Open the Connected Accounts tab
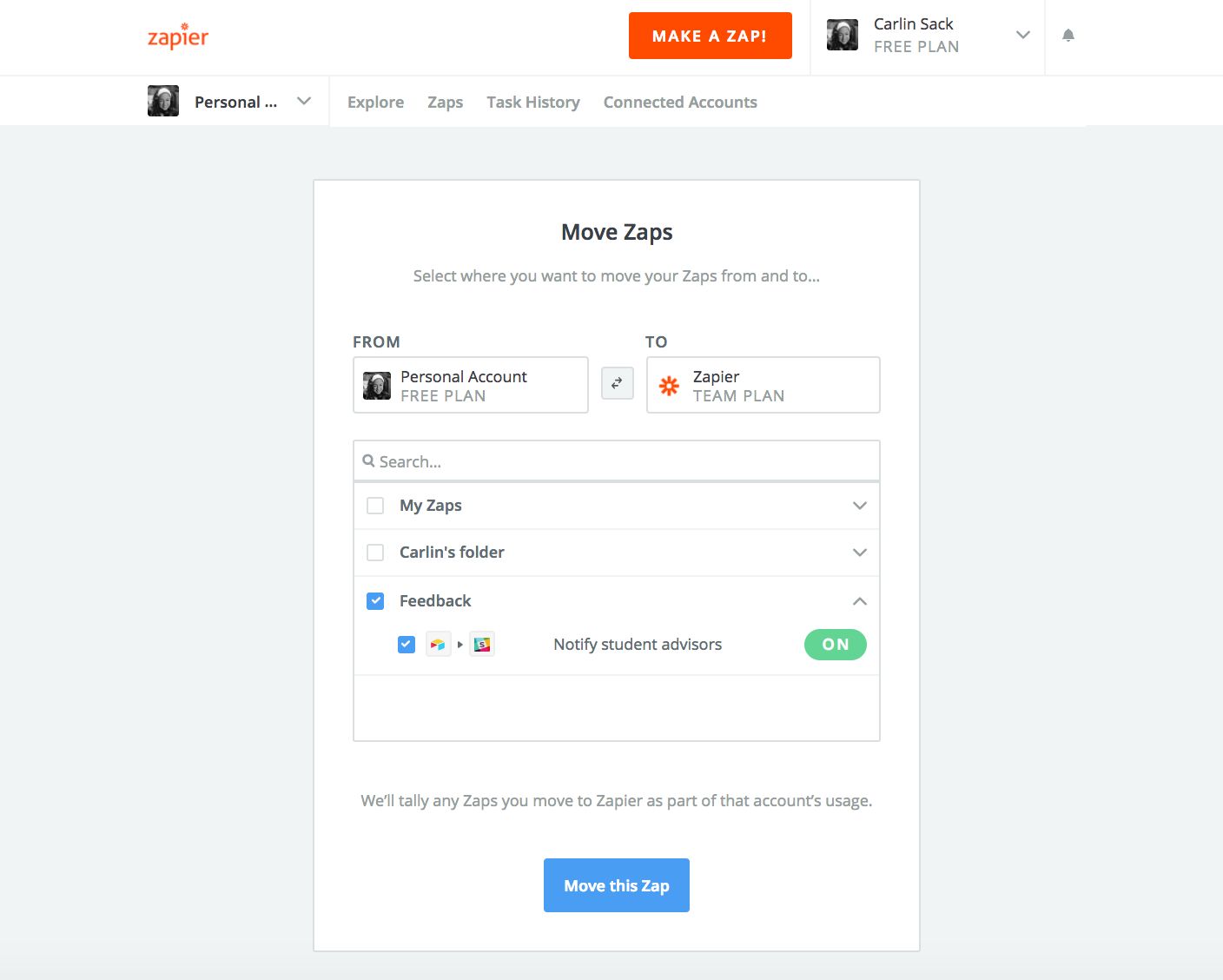 (680, 103)
